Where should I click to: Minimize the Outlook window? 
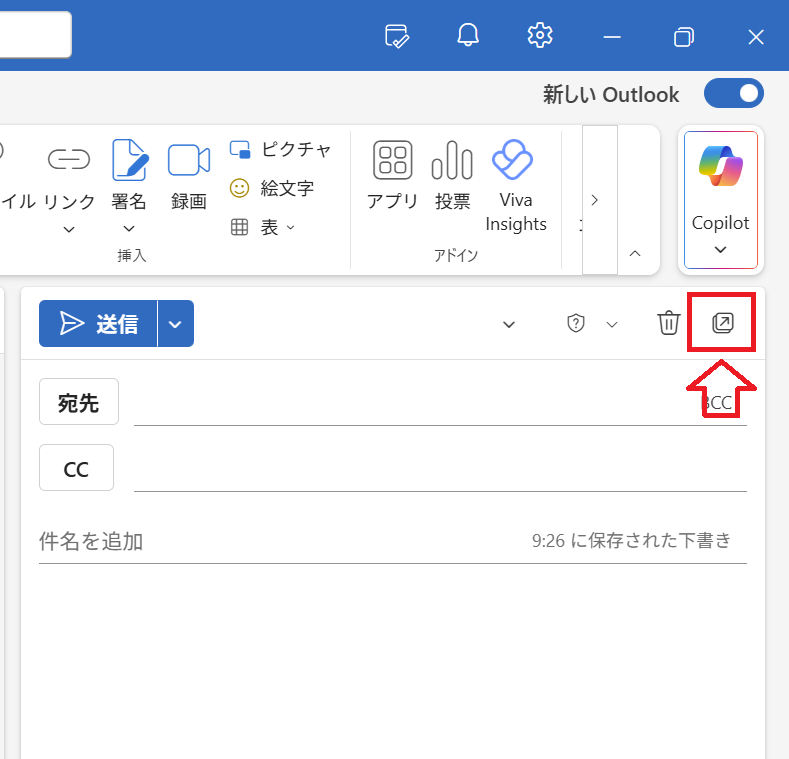612,37
